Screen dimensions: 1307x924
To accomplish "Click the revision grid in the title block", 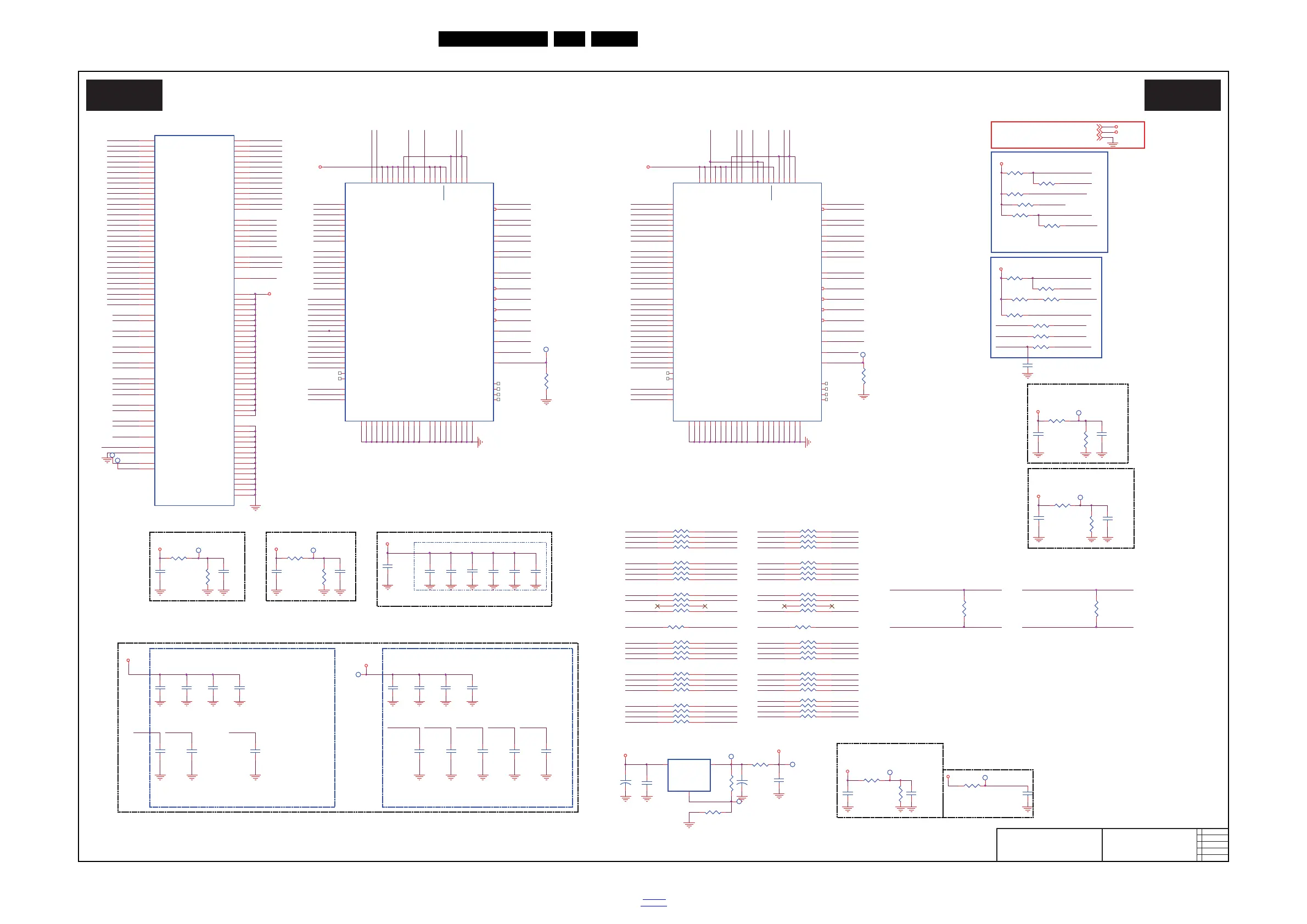I will (1213, 844).
